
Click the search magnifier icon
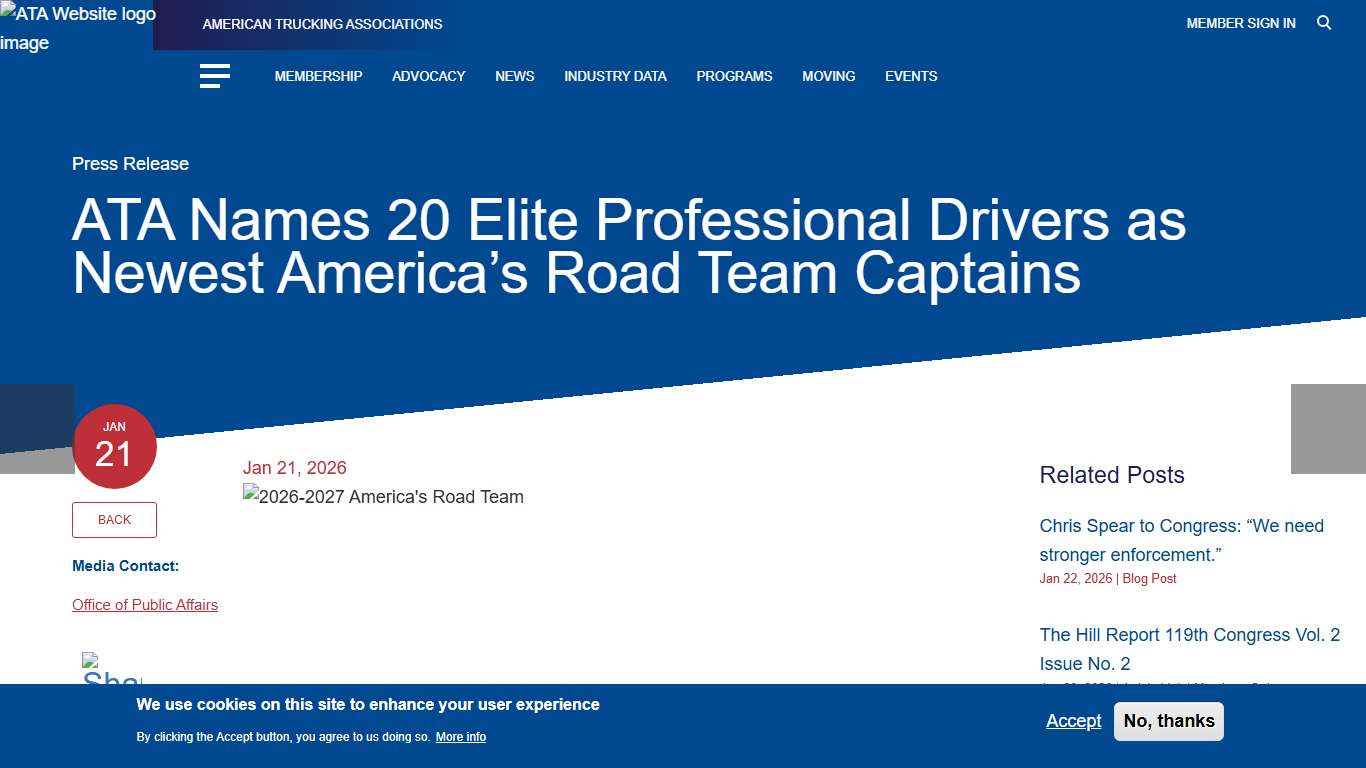click(x=1324, y=22)
